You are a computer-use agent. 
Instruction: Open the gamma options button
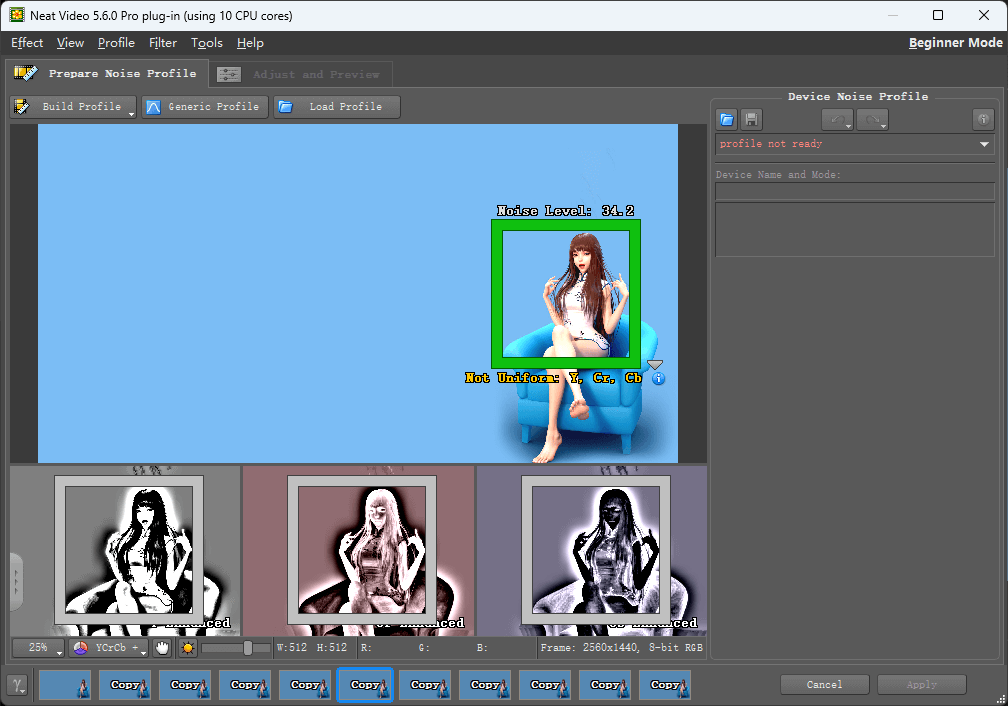[19, 685]
